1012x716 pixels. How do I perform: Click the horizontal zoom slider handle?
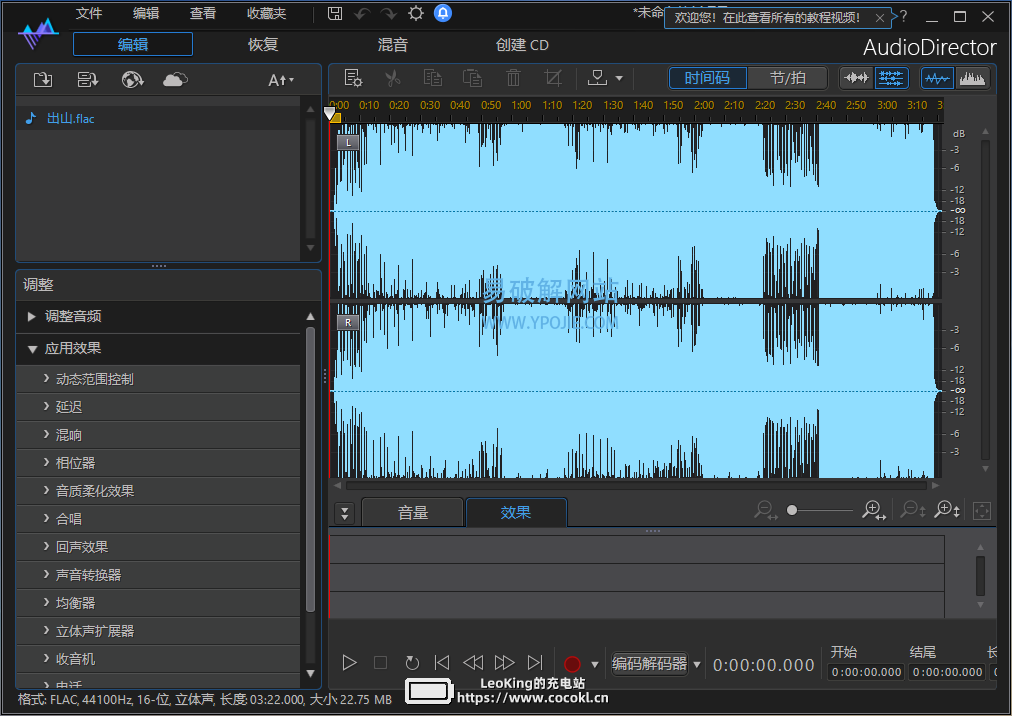pos(792,511)
